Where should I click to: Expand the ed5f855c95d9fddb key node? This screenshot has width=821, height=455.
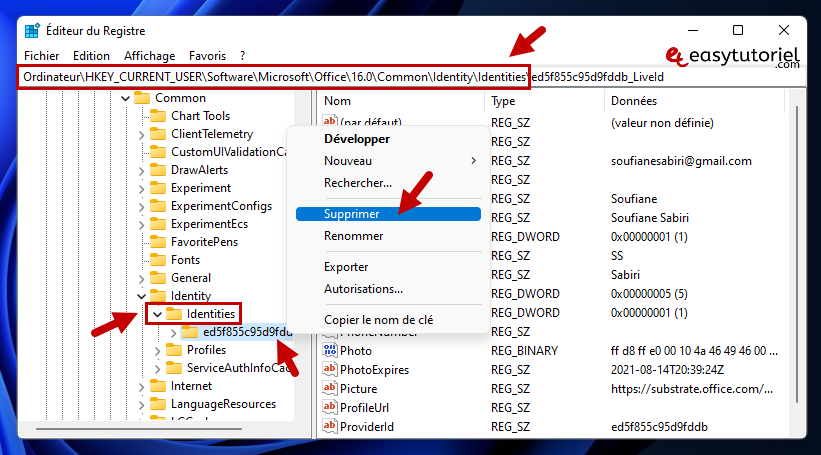click(173, 332)
